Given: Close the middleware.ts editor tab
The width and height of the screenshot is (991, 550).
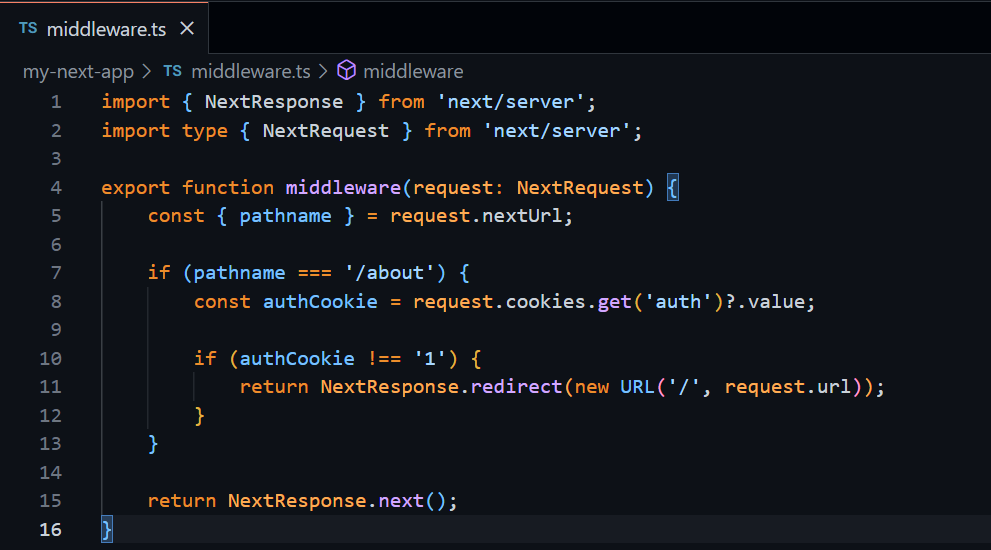Looking at the screenshot, I should click(186, 29).
